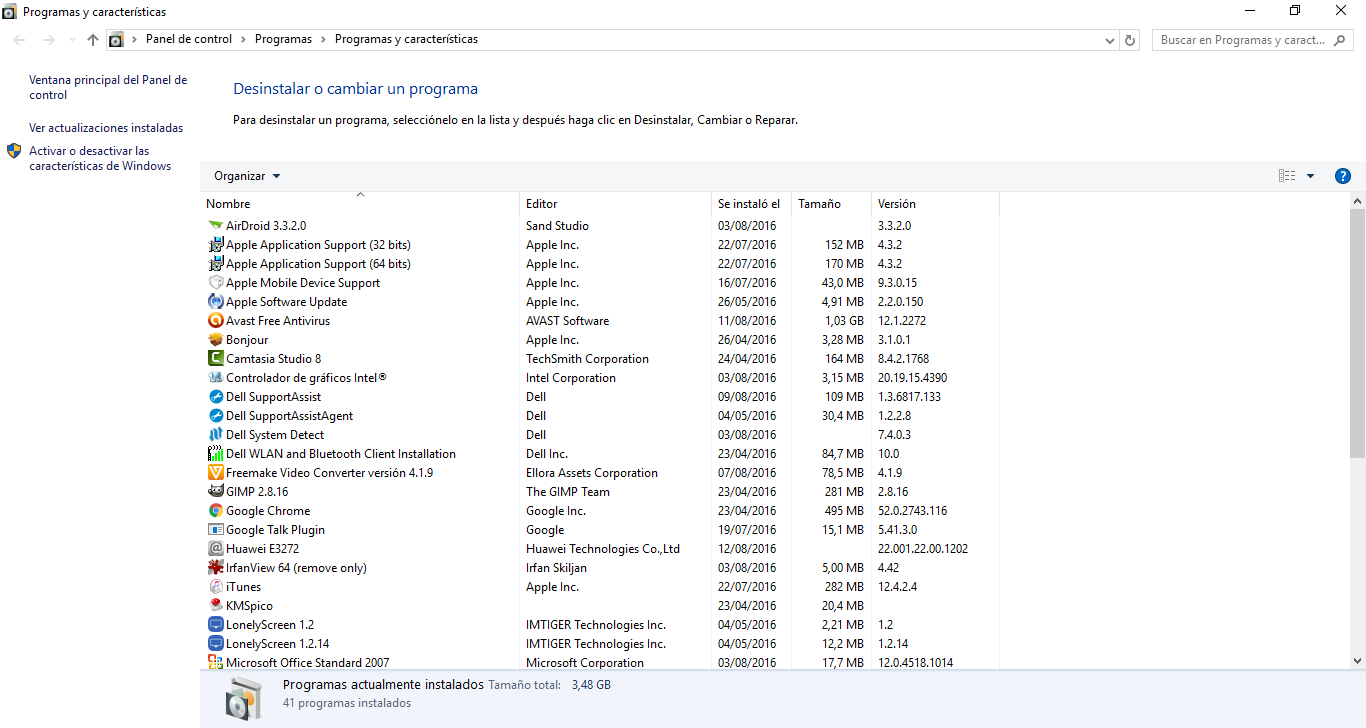Screen dimensions: 1366x728
Task: Select the Dell System Detect icon
Action: point(216,435)
